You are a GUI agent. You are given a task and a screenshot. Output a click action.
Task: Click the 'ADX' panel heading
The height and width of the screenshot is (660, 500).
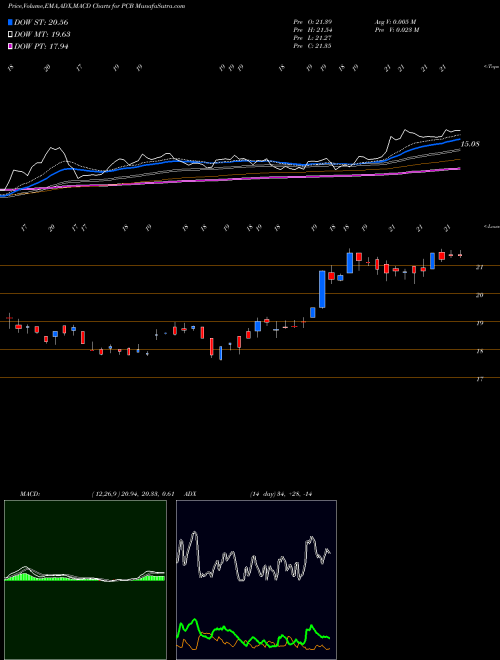[x=191, y=494]
